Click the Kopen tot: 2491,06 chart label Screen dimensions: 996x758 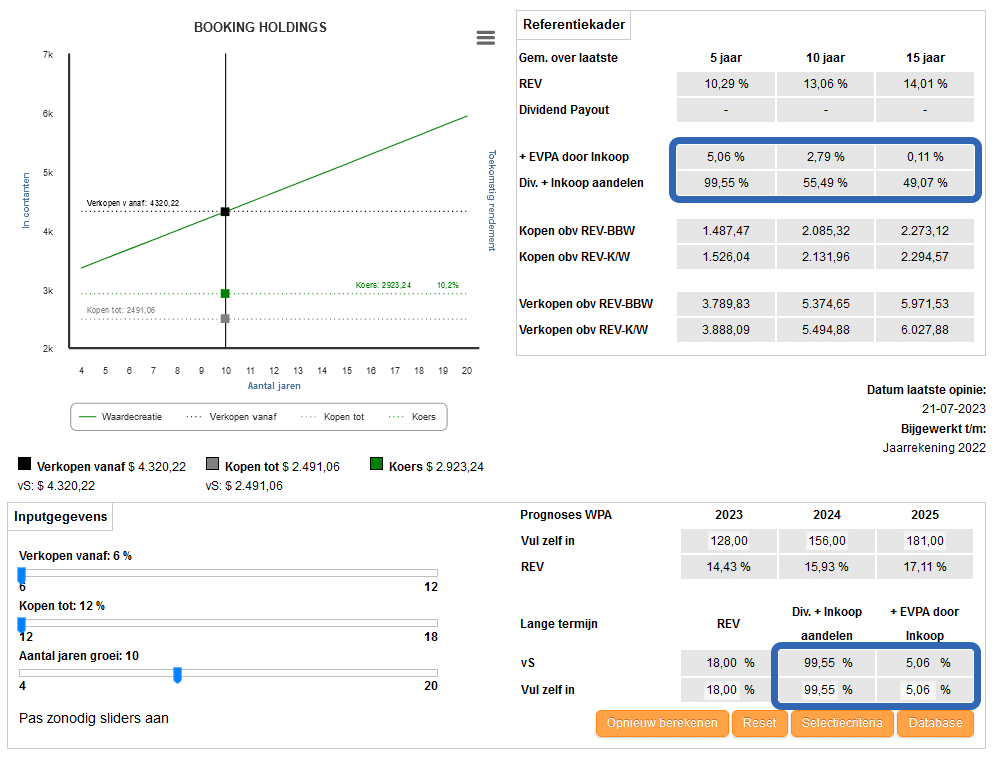tap(121, 310)
